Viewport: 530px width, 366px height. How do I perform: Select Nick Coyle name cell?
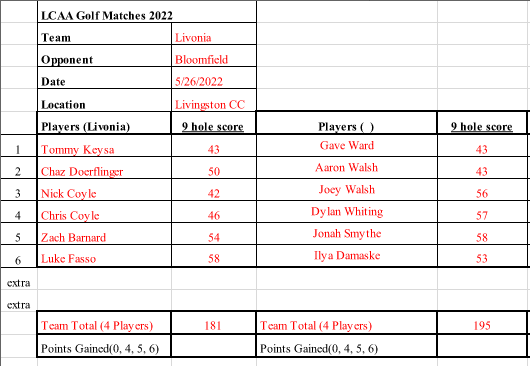click(104, 190)
